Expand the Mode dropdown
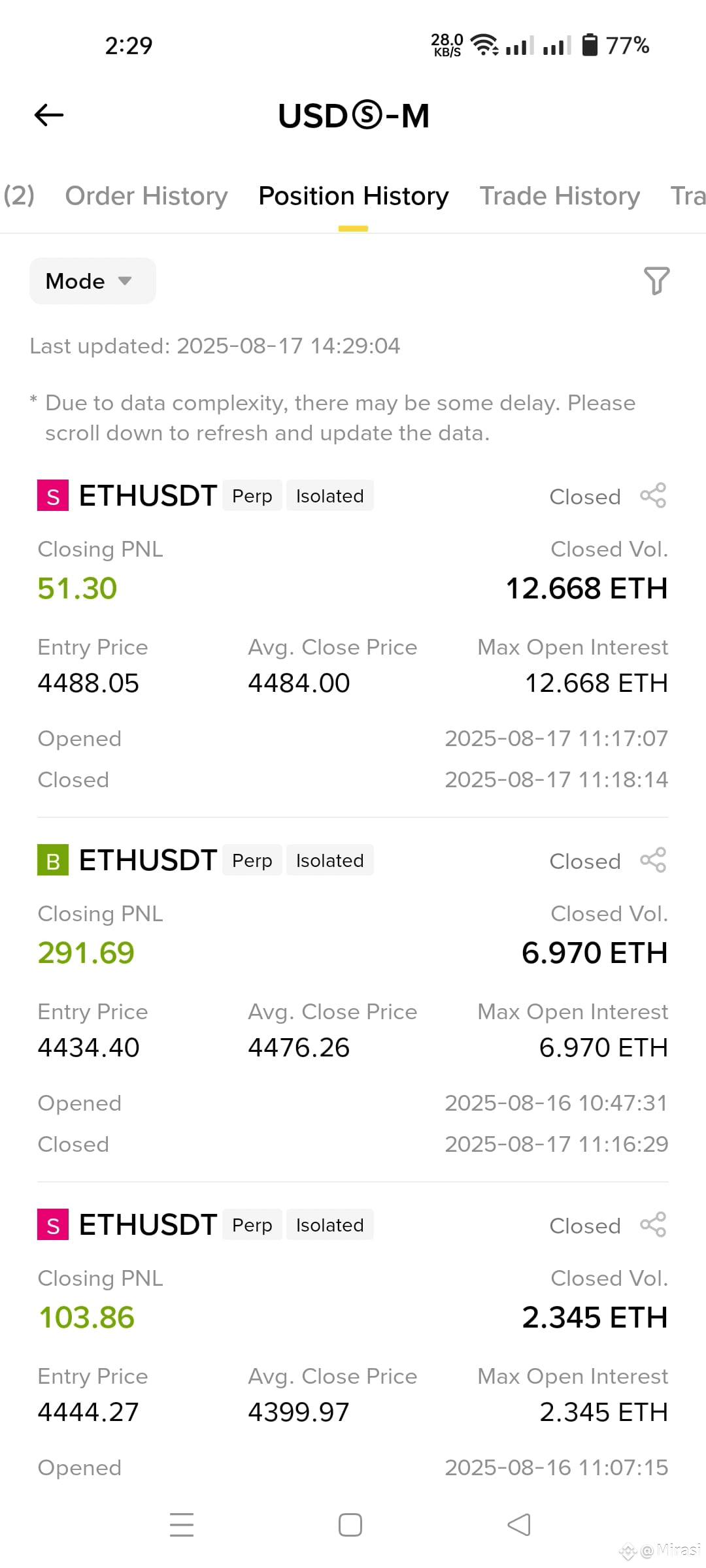Screen dimensions: 706x1568 (93, 281)
